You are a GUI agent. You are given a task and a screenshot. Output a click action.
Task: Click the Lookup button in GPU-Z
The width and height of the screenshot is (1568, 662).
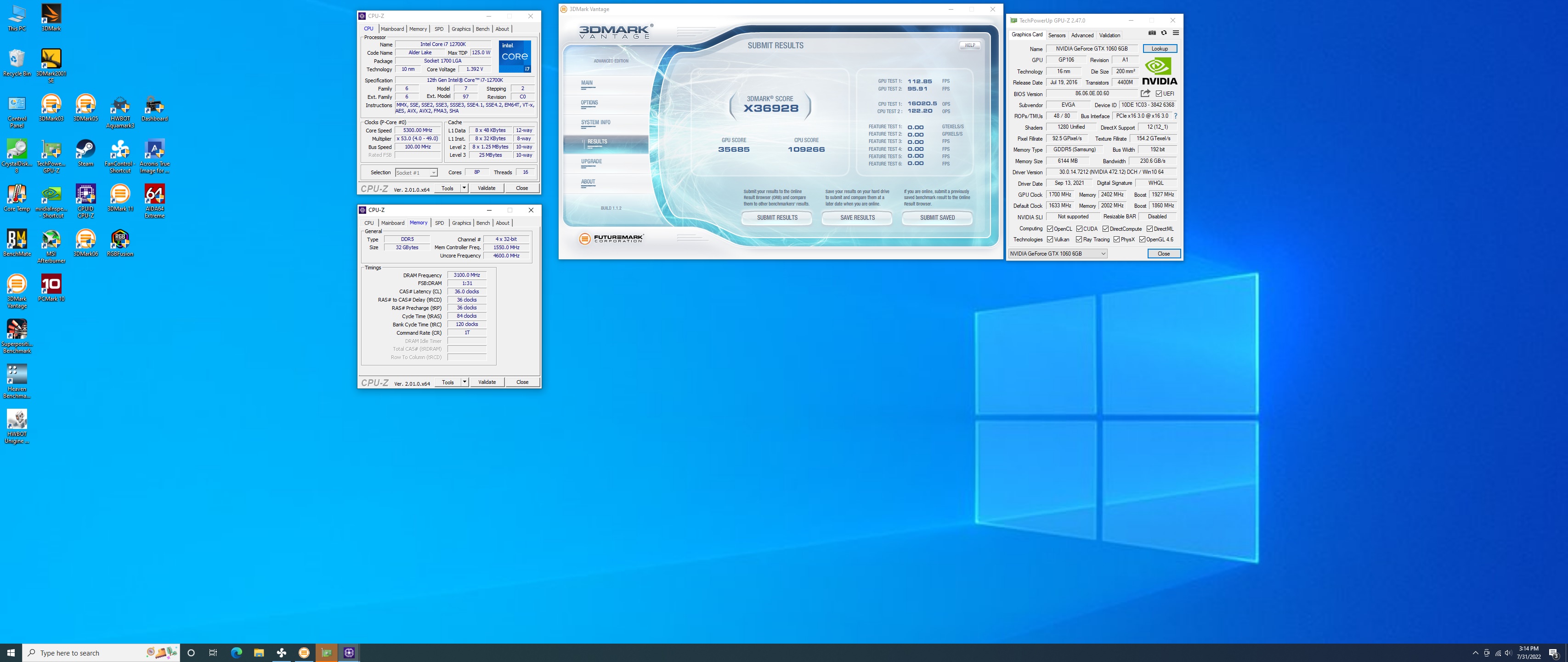coord(1160,49)
